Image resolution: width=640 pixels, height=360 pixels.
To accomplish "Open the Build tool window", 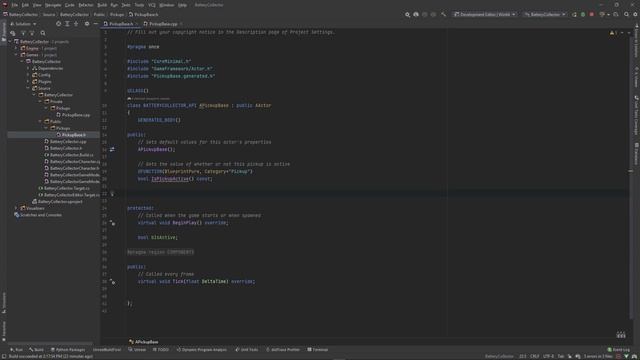I will 36,350.
